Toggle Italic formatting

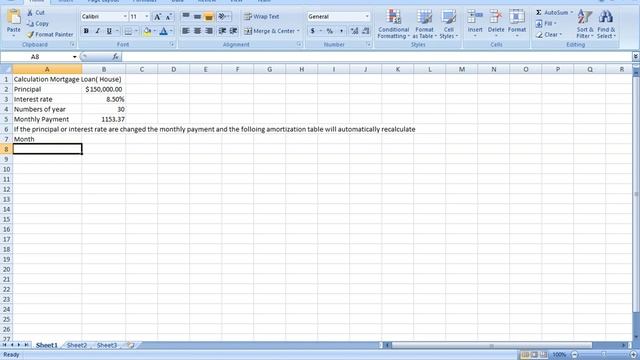(x=98, y=31)
